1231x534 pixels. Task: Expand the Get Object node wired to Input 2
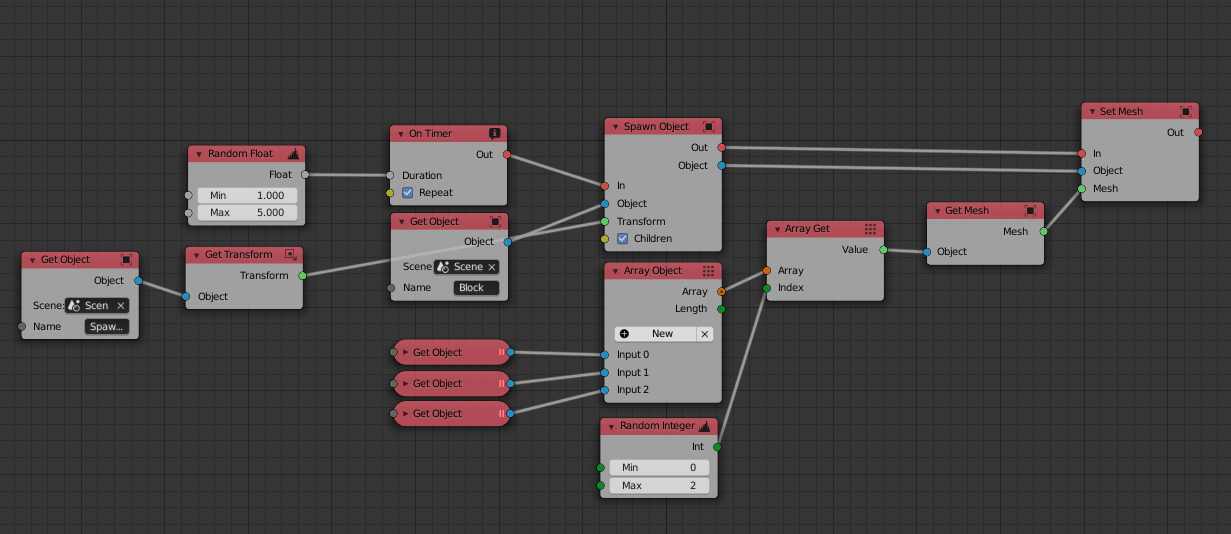pyautogui.click(x=406, y=413)
